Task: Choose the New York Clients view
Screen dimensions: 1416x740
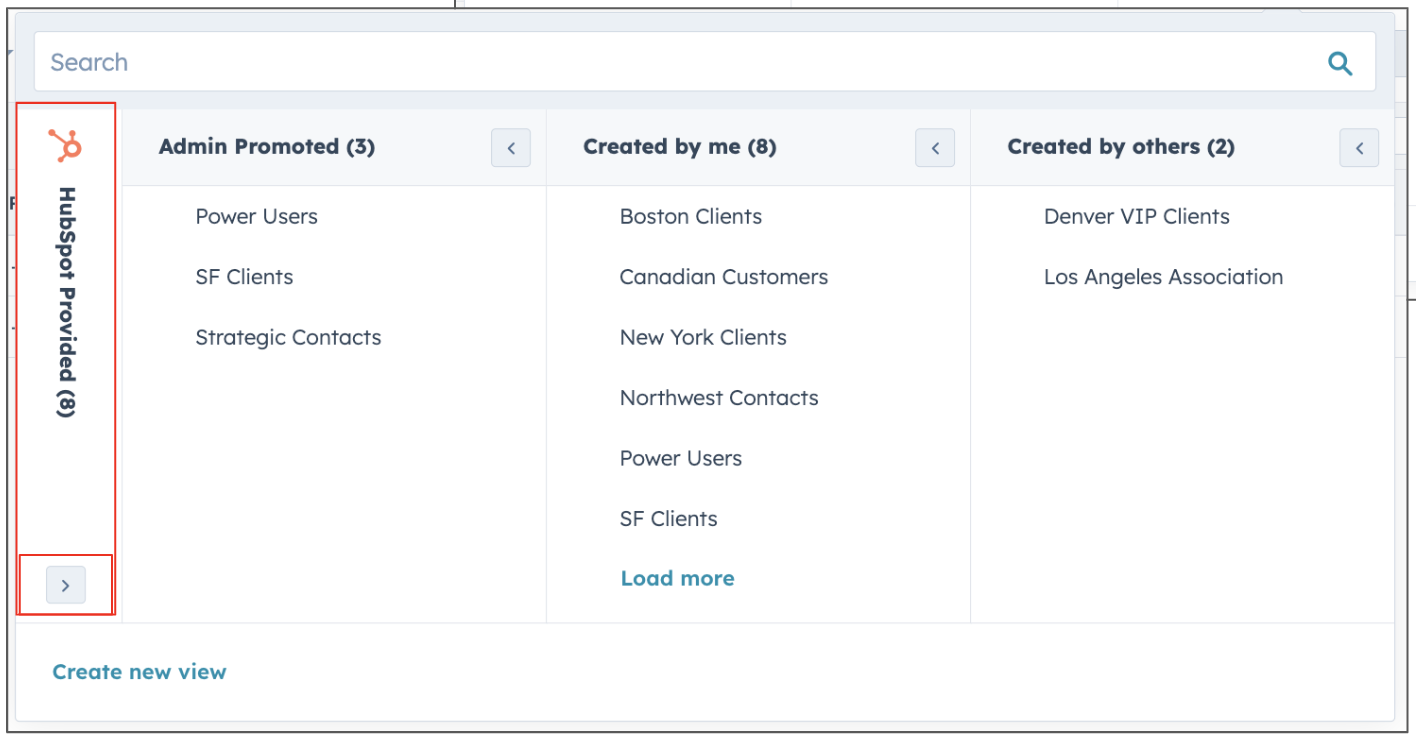Action: tap(703, 338)
